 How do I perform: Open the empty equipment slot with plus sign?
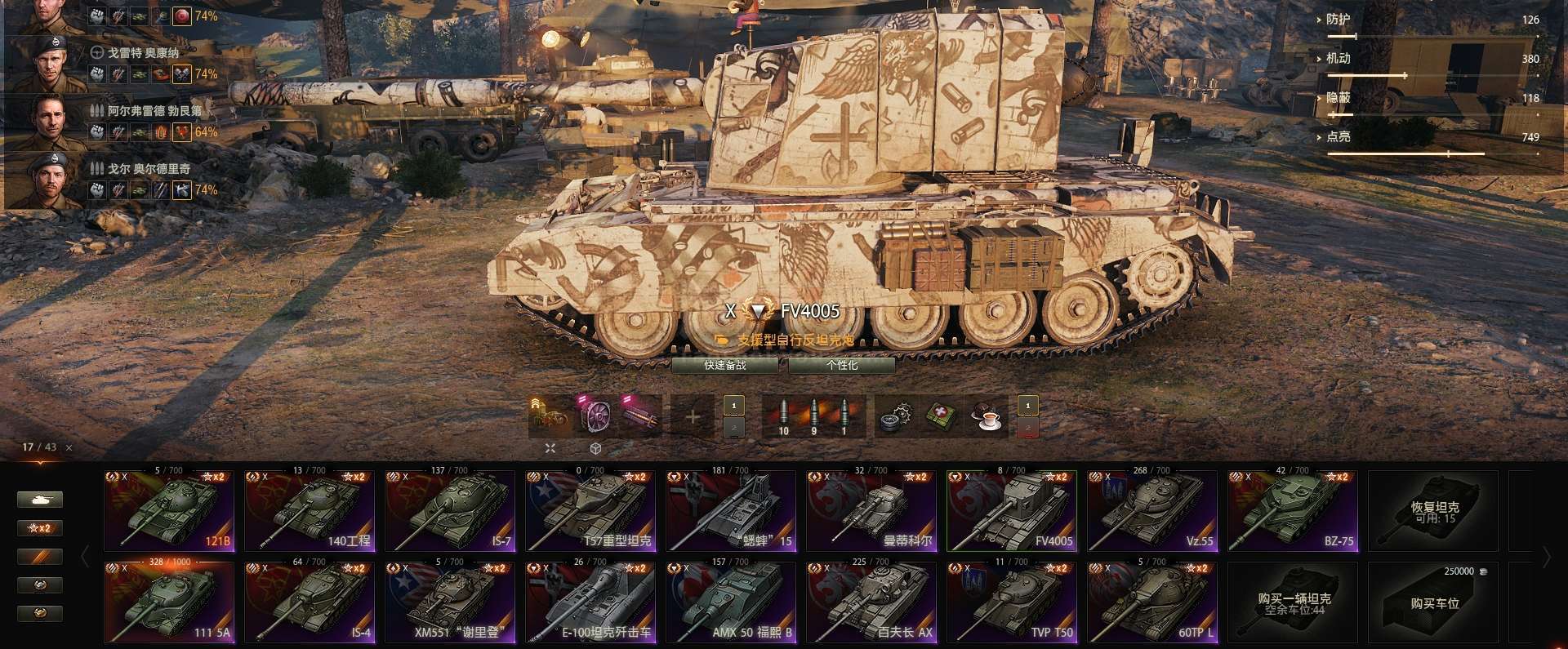click(692, 416)
